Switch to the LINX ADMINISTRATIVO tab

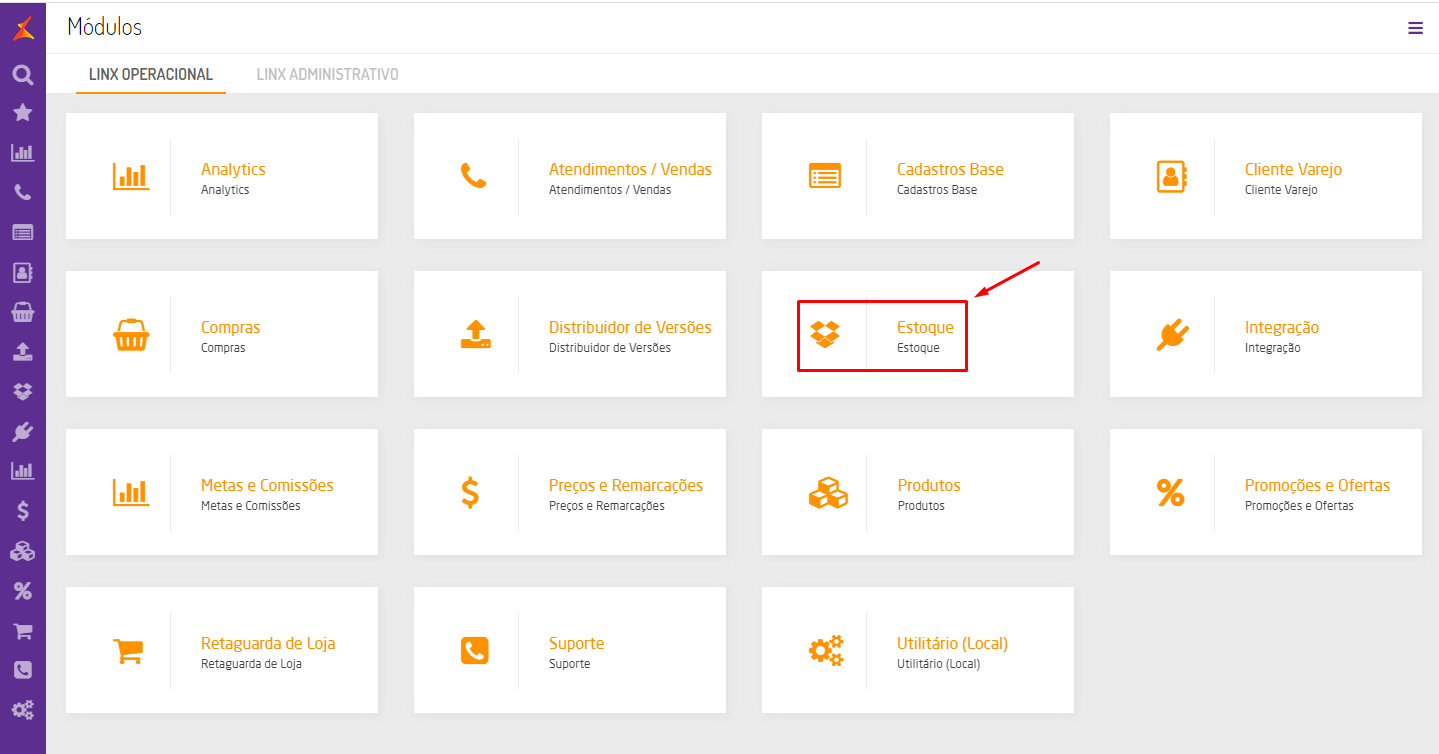(328, 75)
